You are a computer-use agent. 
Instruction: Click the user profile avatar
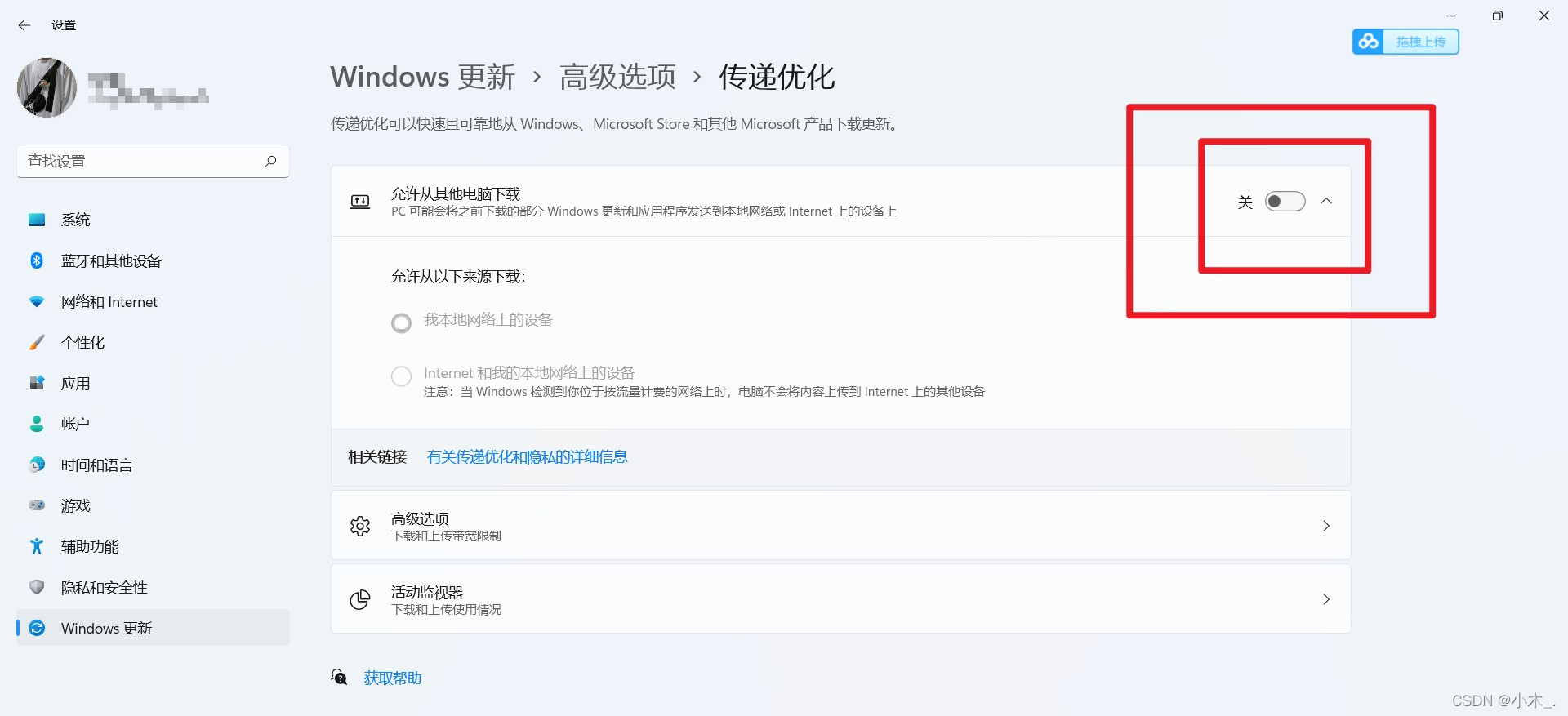click(47, 87)
